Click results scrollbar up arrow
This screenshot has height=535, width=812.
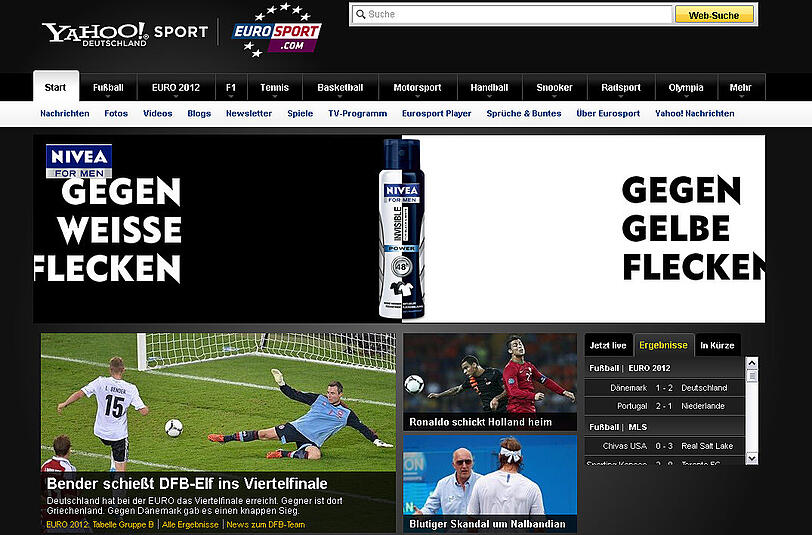click(752, 363)
